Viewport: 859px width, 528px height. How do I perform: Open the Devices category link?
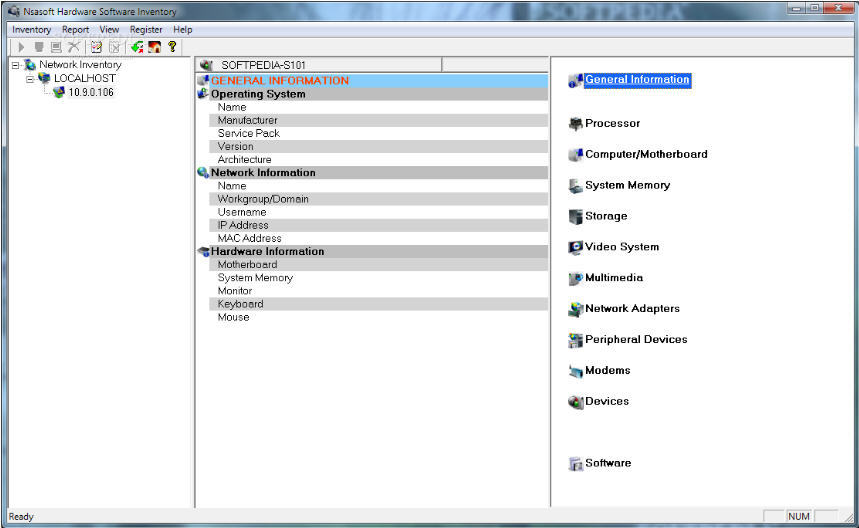point(606,401)
